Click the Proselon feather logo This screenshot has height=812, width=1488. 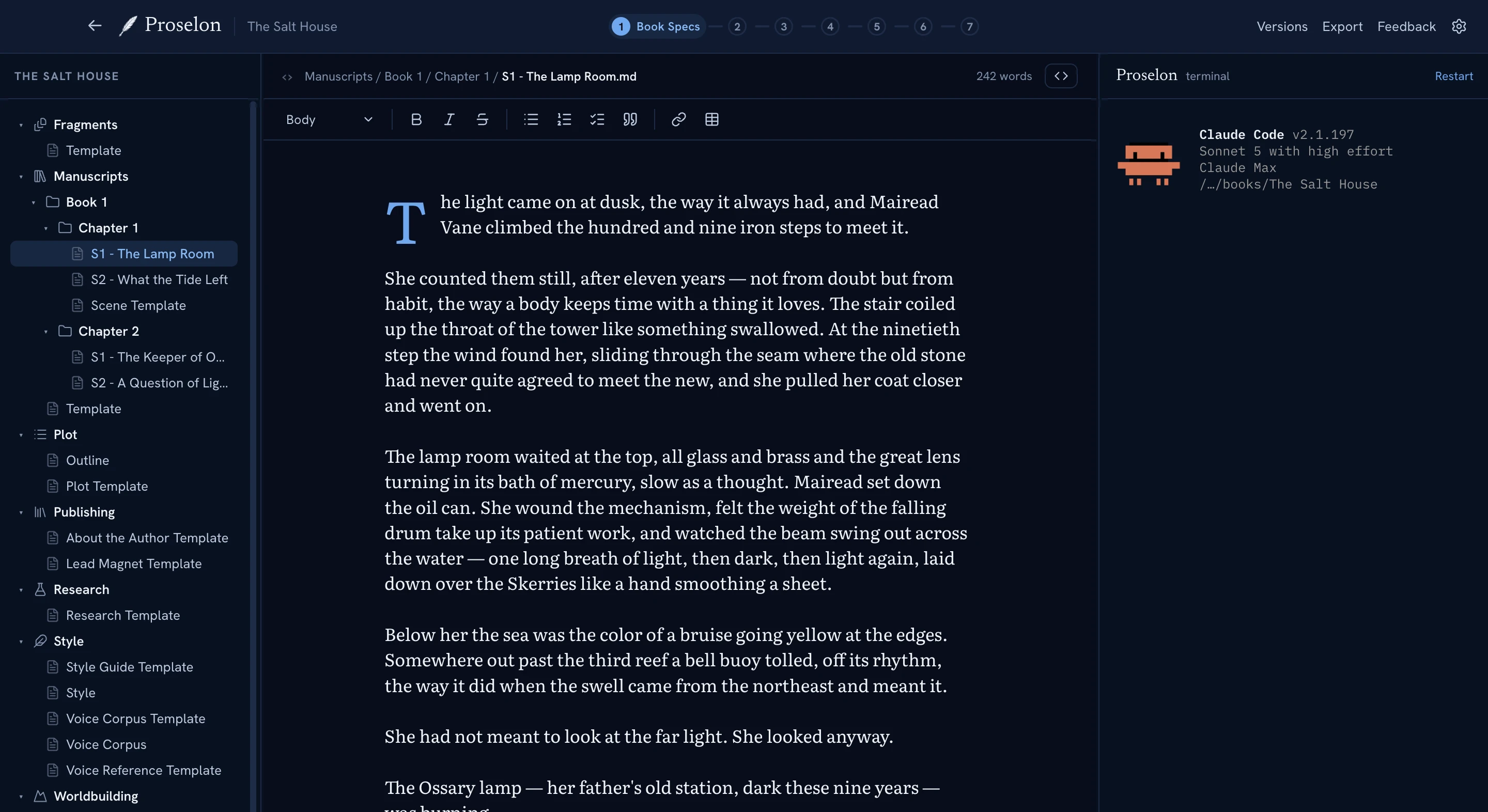point(128,26)
